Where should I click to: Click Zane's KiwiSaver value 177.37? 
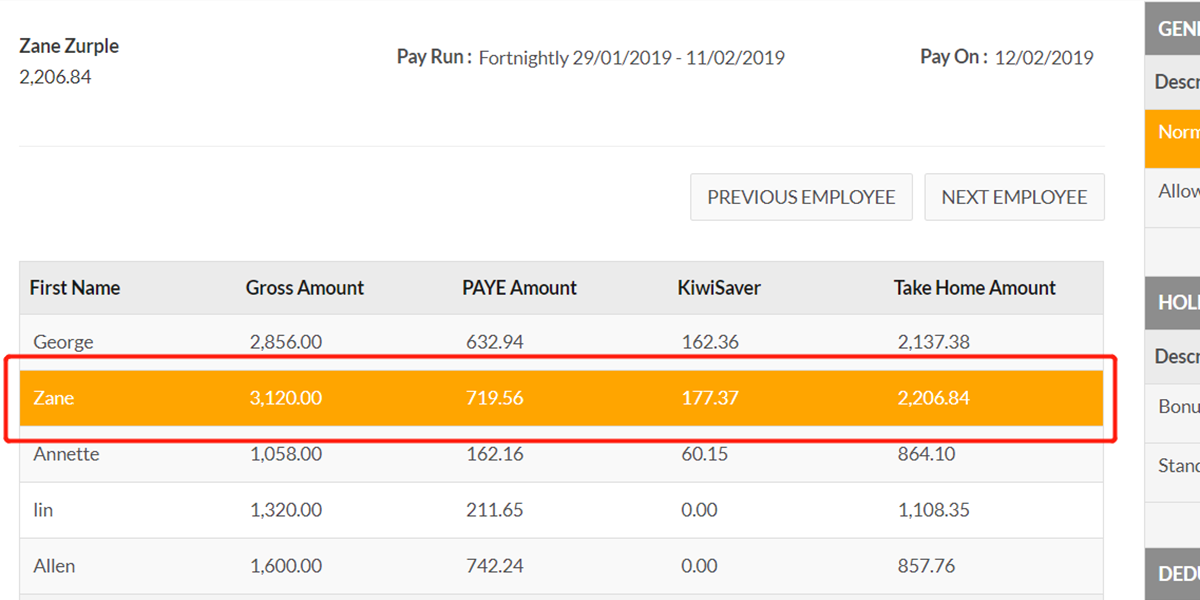coord(710,398)
